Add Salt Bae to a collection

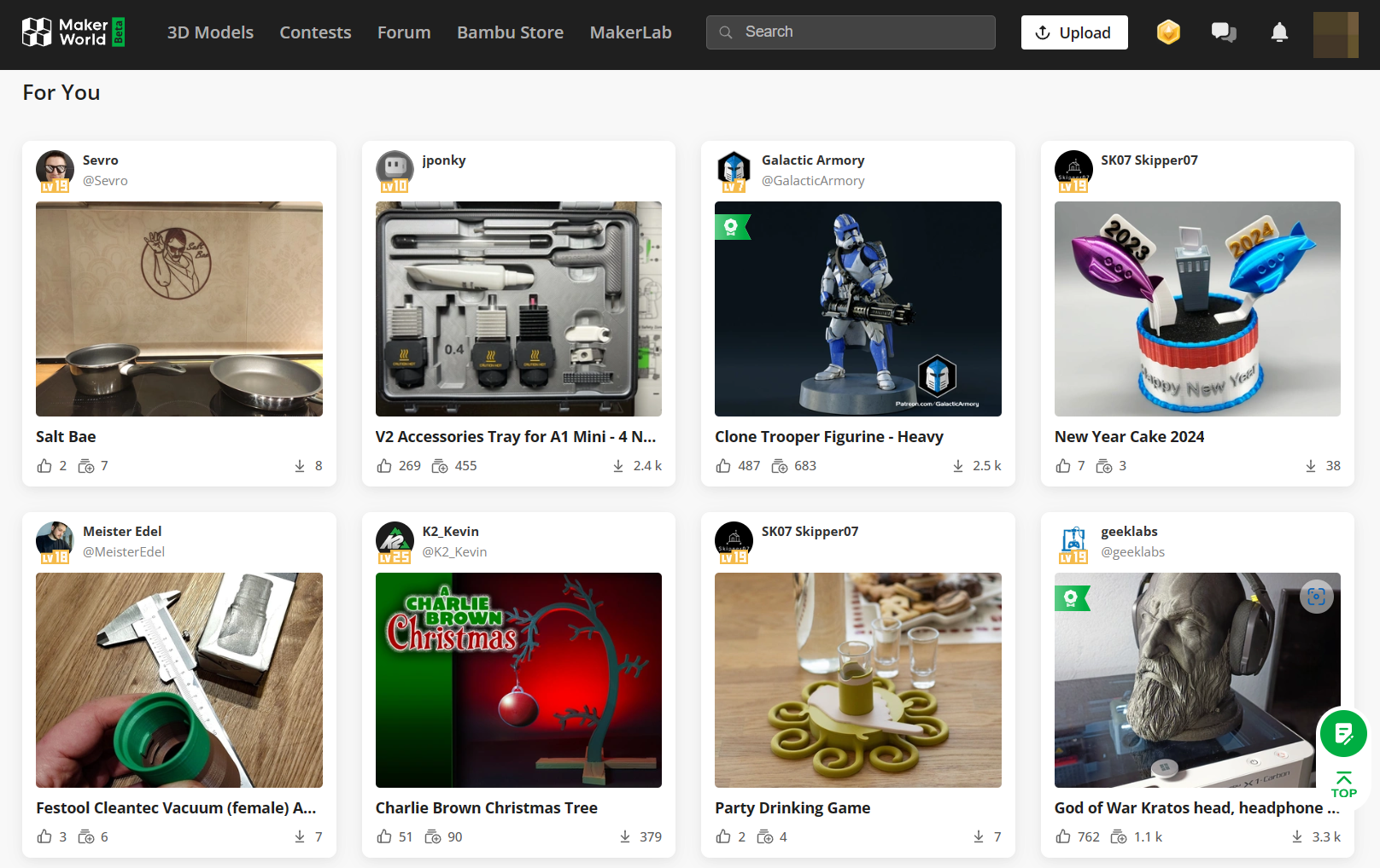click(x=86, y=466)
